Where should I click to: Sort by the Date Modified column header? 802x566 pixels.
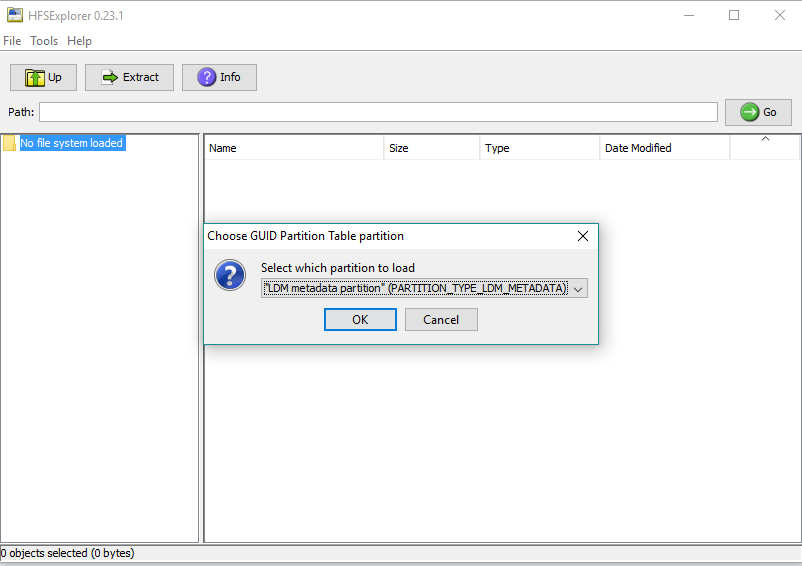(x=664, y=148)
